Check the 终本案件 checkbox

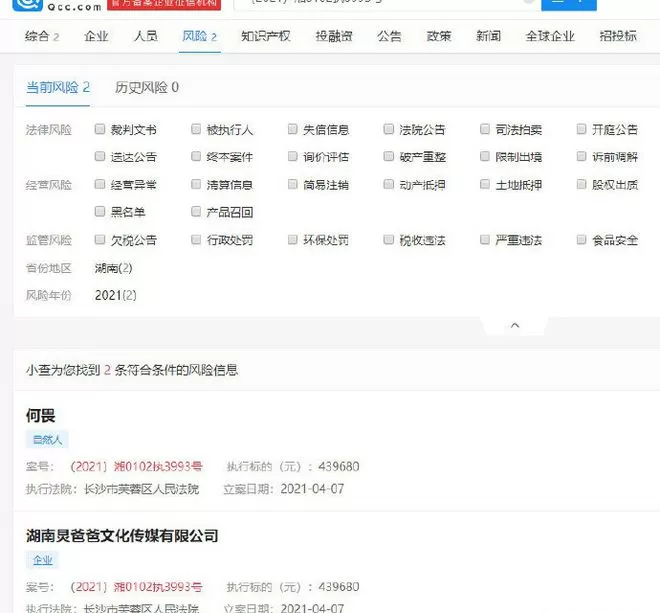(x=196, y=156)
